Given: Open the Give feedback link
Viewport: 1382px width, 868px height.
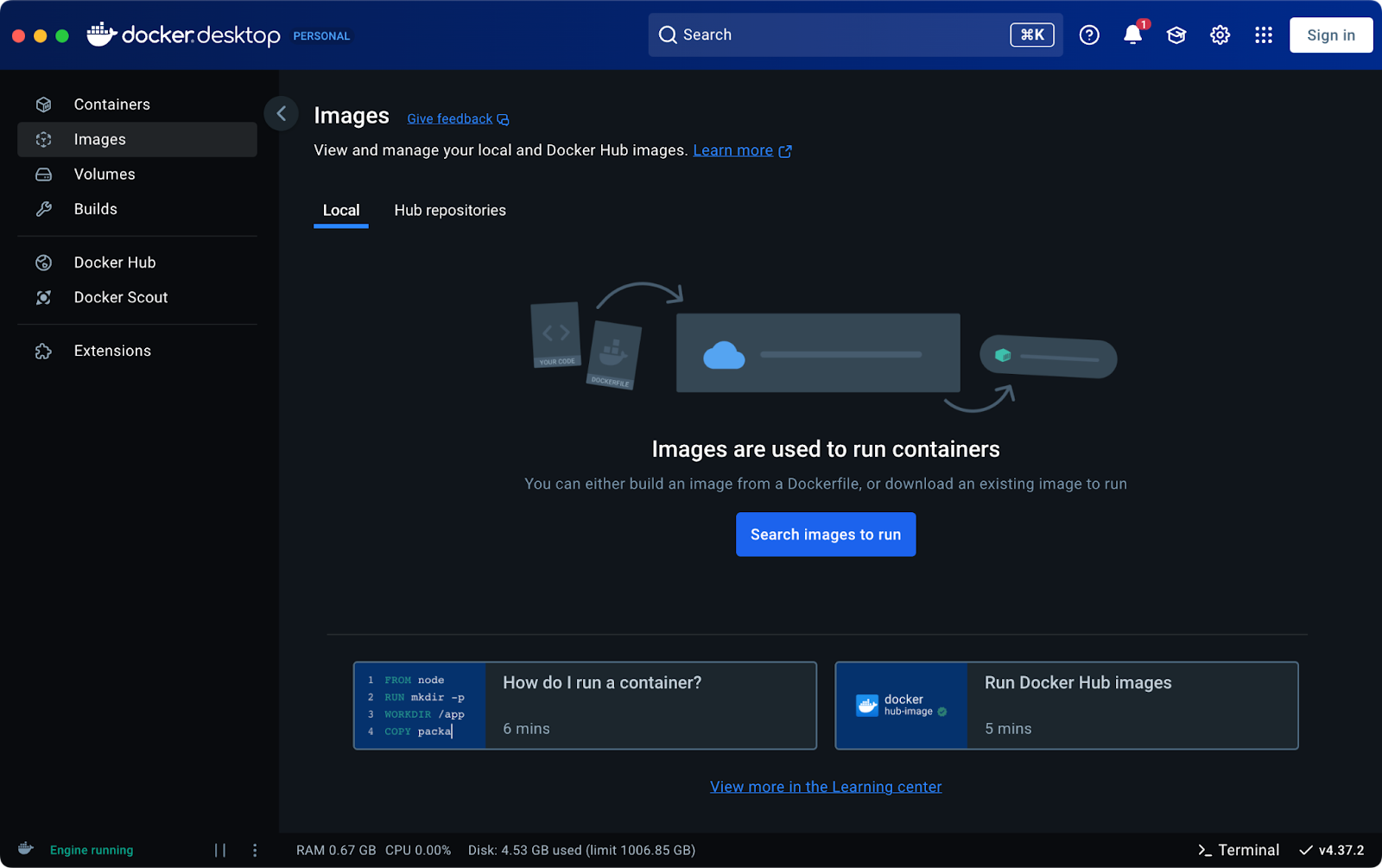Looking at the screenshot, I should [x=450, y=119].
